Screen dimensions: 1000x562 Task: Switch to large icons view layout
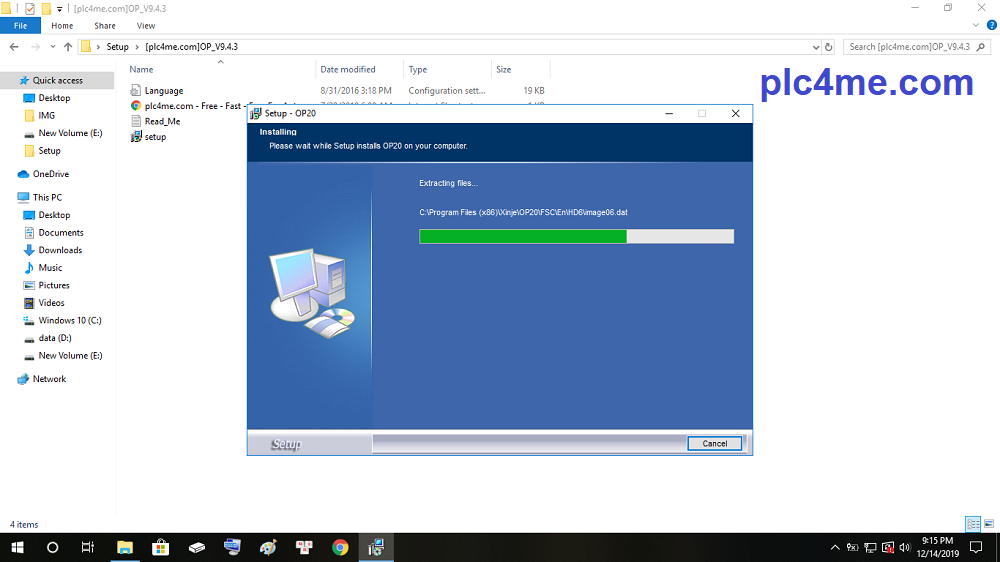(989, 524)
